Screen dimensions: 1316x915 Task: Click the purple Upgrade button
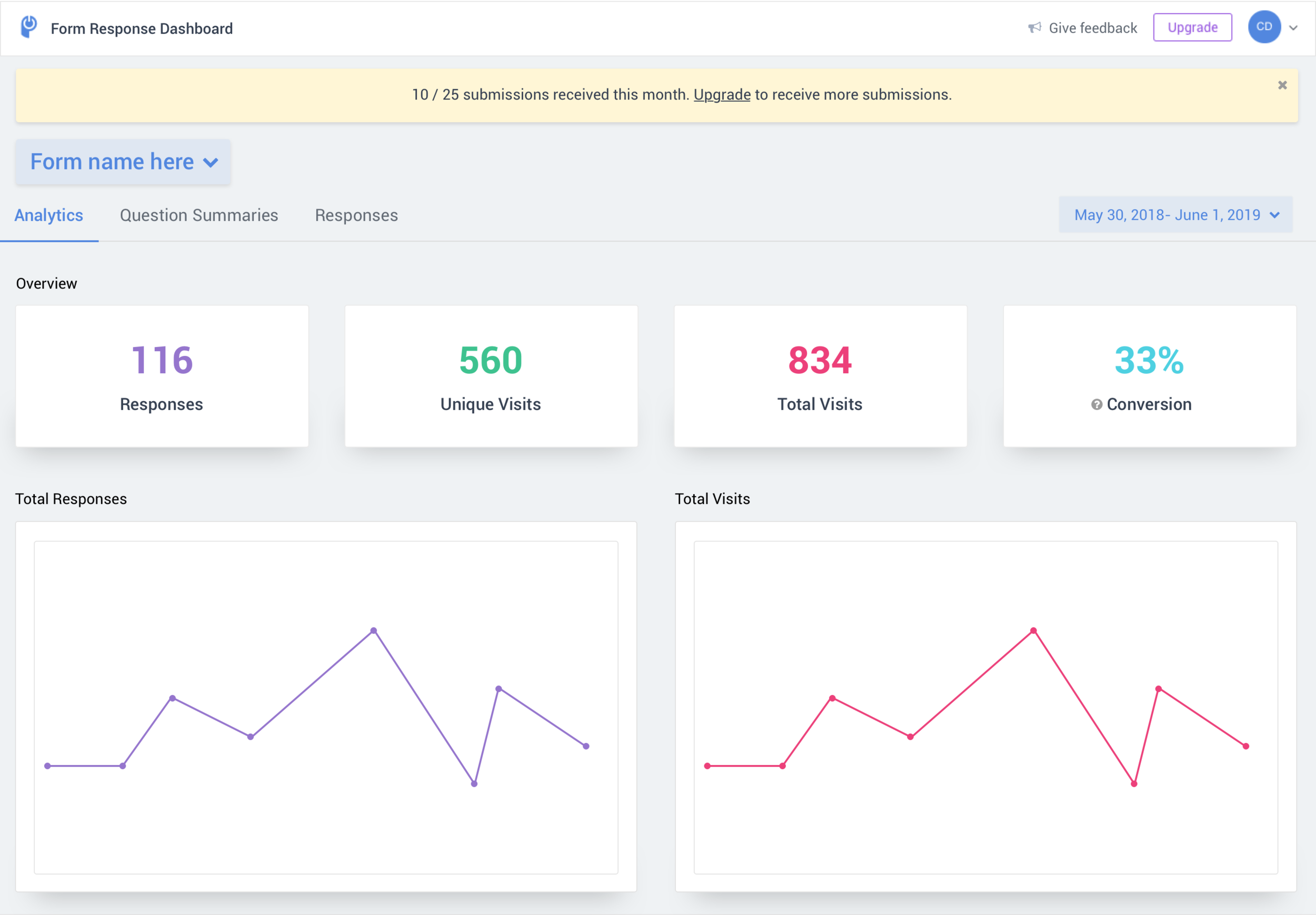point(1192,27)
